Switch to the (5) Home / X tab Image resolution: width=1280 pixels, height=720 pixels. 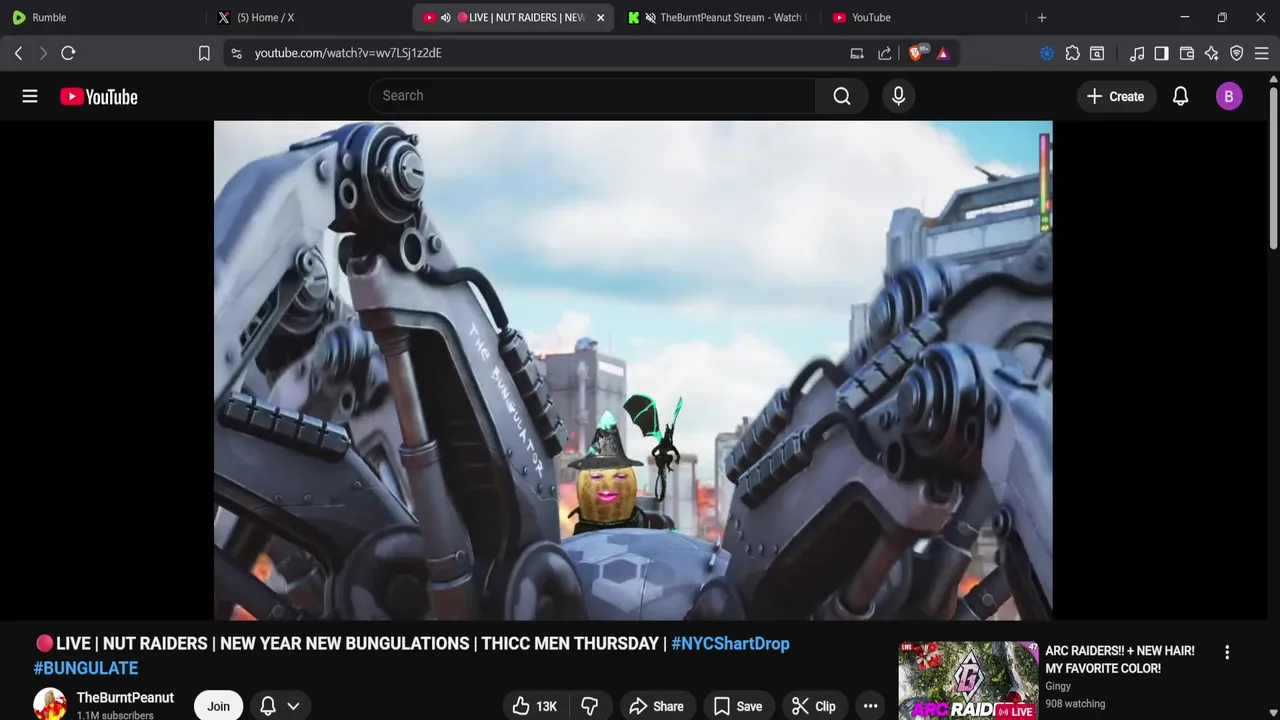pyautogui.click(x=308, y=17)
